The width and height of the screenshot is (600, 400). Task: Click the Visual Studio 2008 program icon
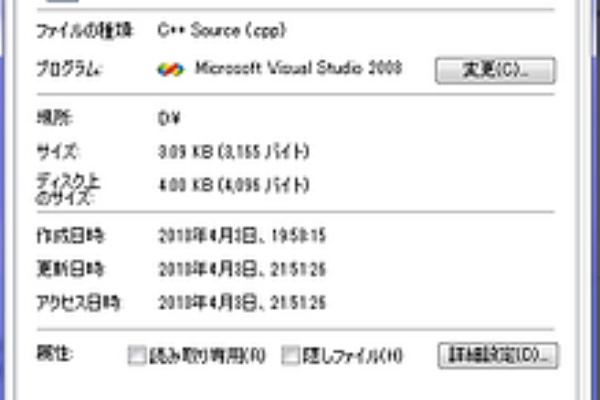(x=172, y=70)
